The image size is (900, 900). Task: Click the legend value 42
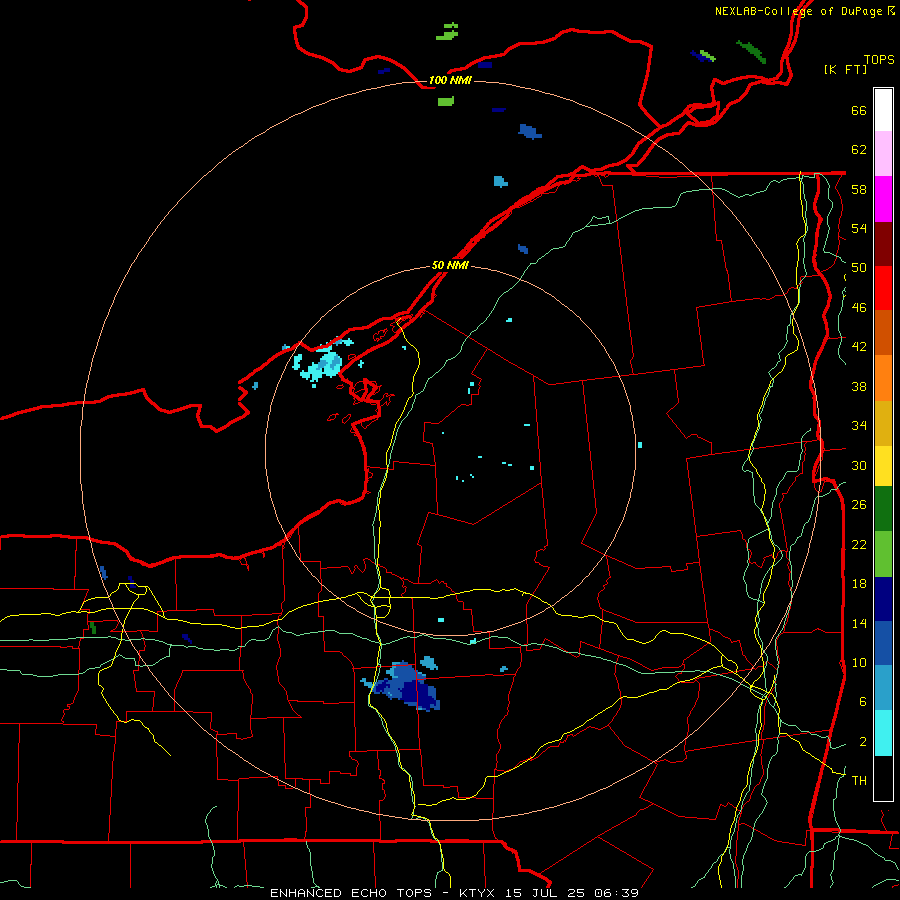859,347
